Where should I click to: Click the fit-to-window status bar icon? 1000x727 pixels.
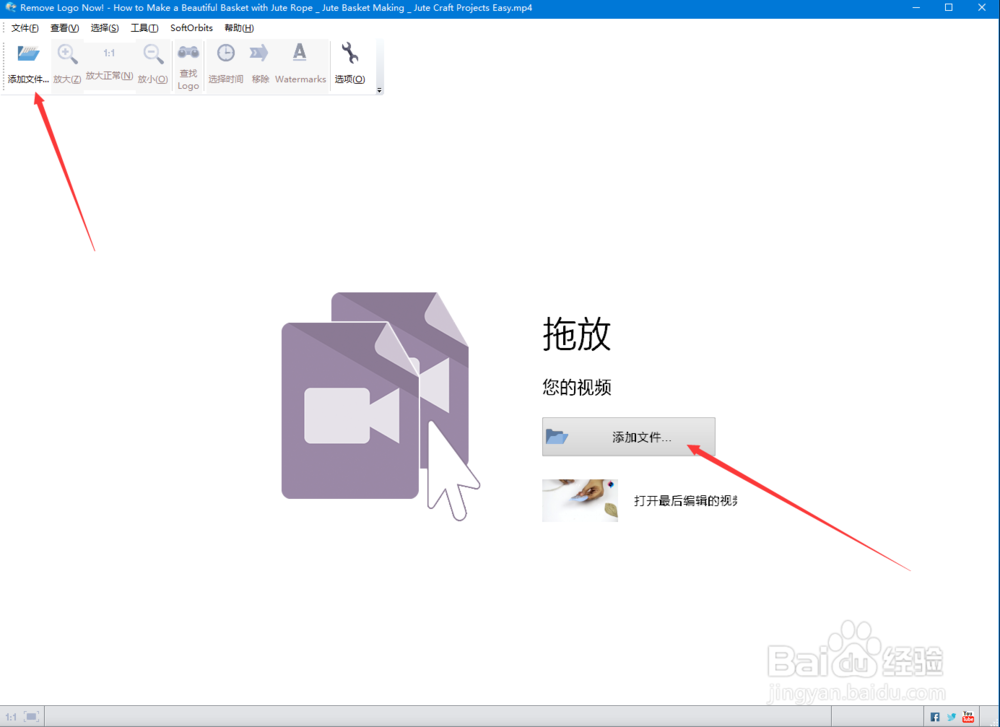click(31, 717)
